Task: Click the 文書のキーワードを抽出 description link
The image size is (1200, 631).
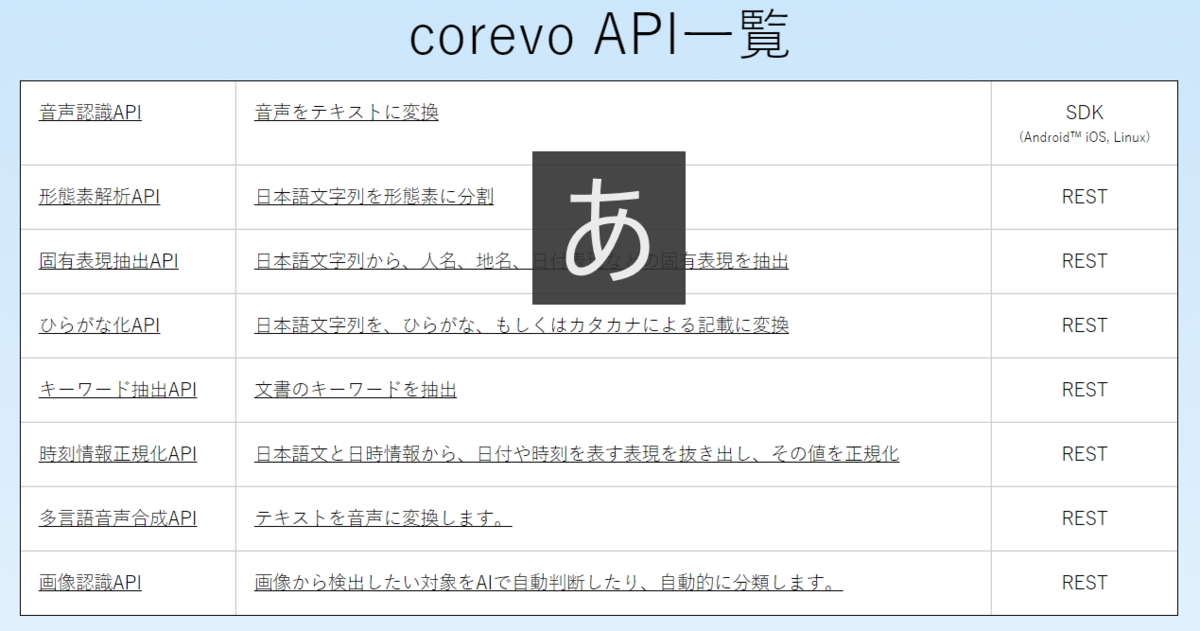Action: (x=355, y=390)
